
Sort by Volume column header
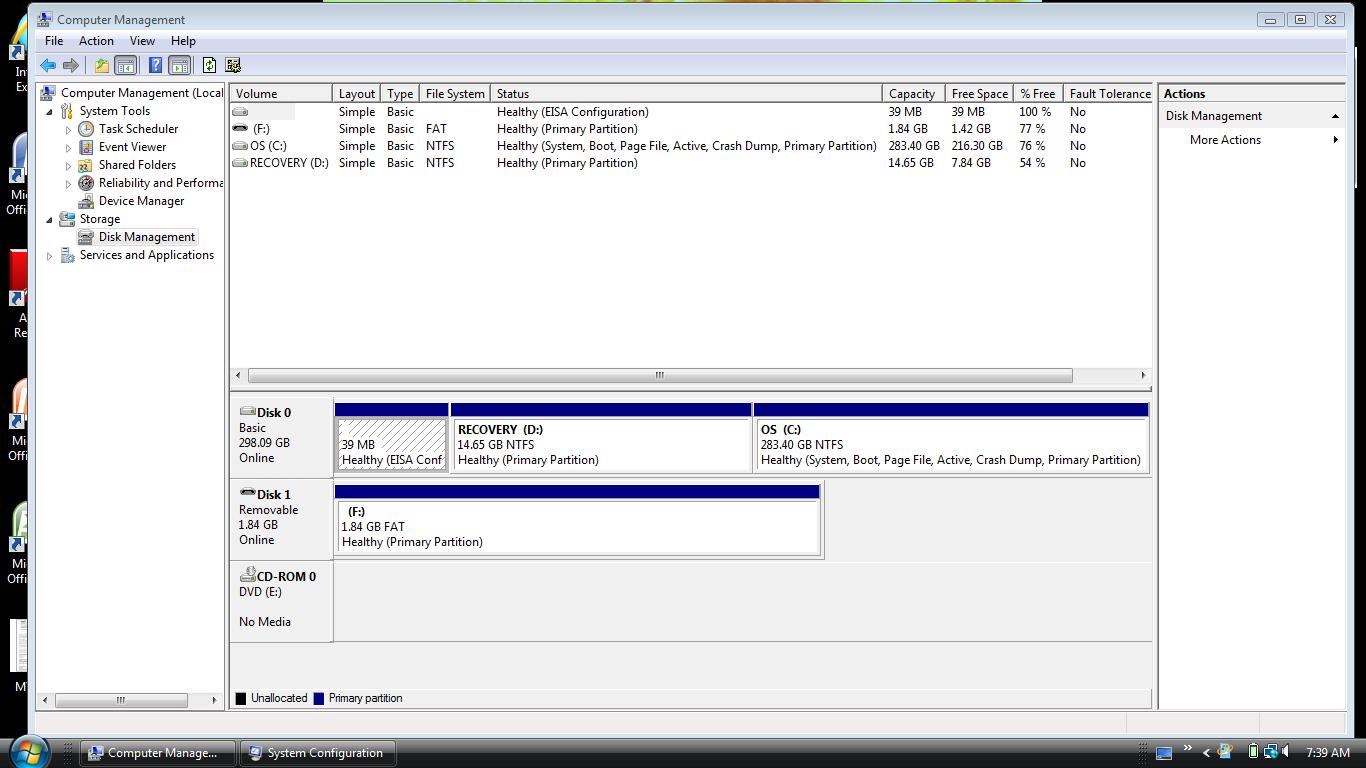coord(281,93)
